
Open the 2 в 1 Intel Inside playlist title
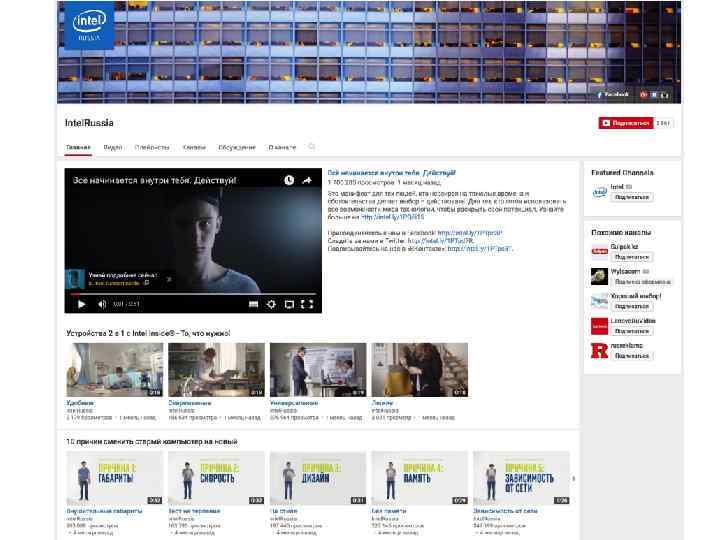(148, 333)
